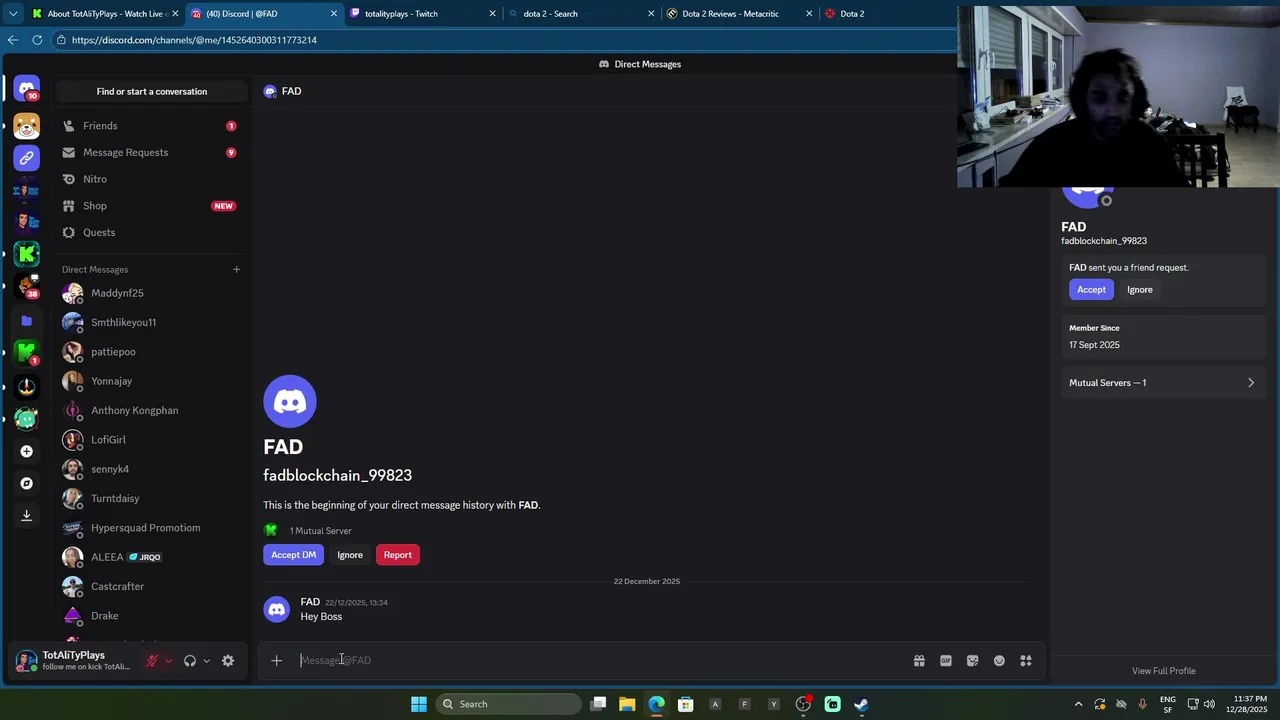Open DM with Smthlikeyou11
The width and height of the screenshot is (1280, 720).
click(x=152, y=322)
